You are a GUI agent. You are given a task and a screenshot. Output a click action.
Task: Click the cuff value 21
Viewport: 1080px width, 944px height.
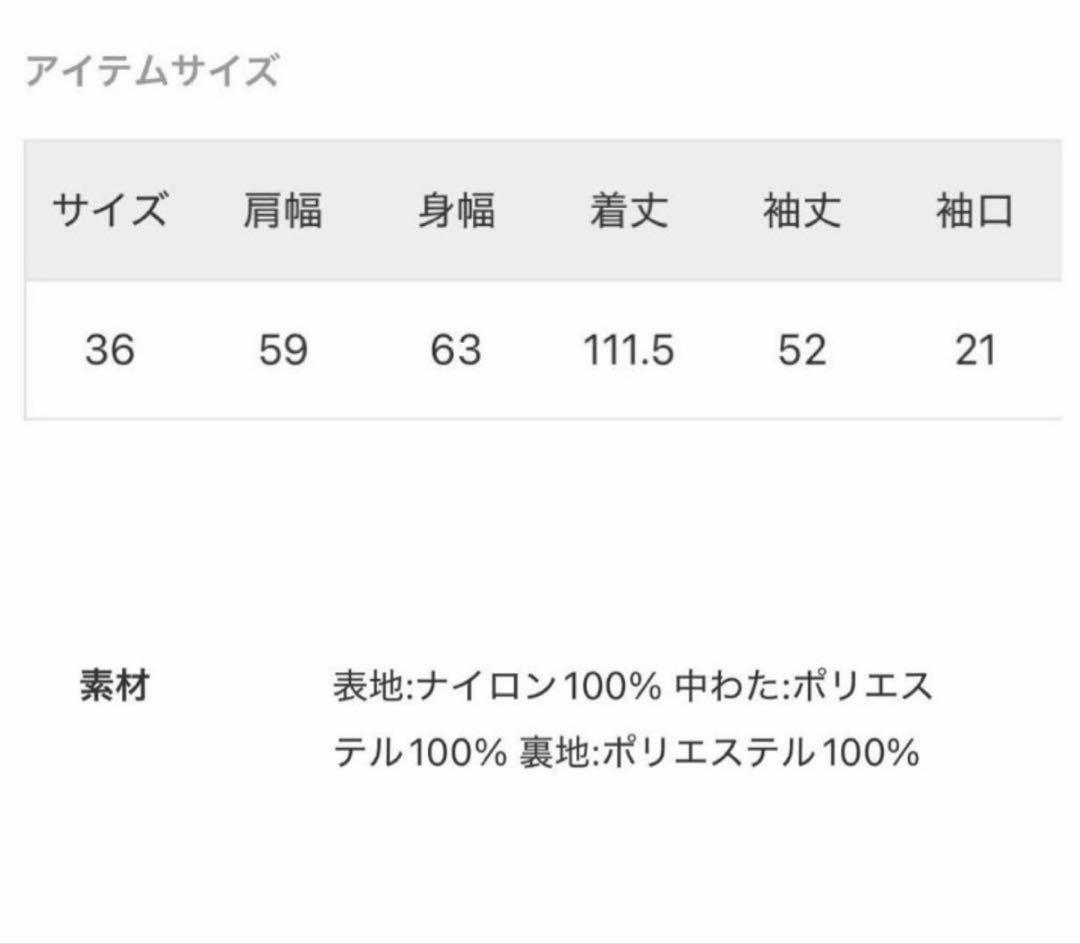(975, 351)
